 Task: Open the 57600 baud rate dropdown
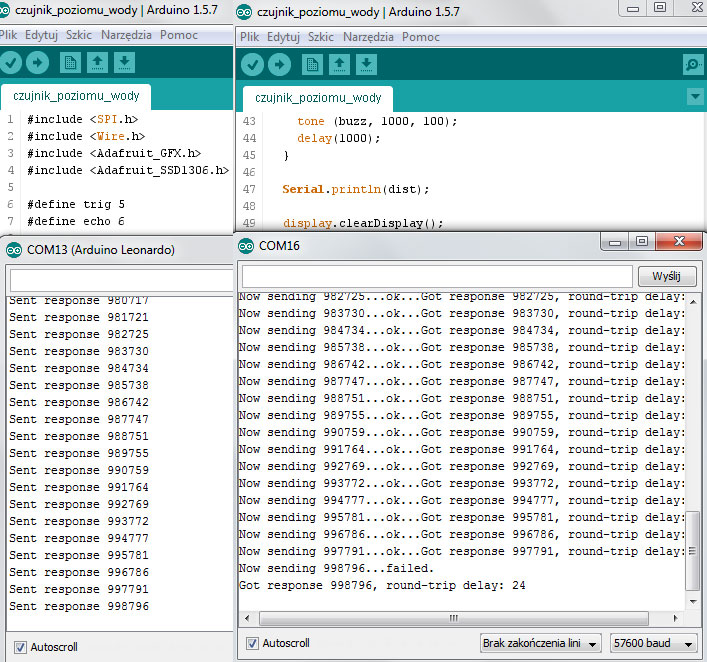pos(654,643)
